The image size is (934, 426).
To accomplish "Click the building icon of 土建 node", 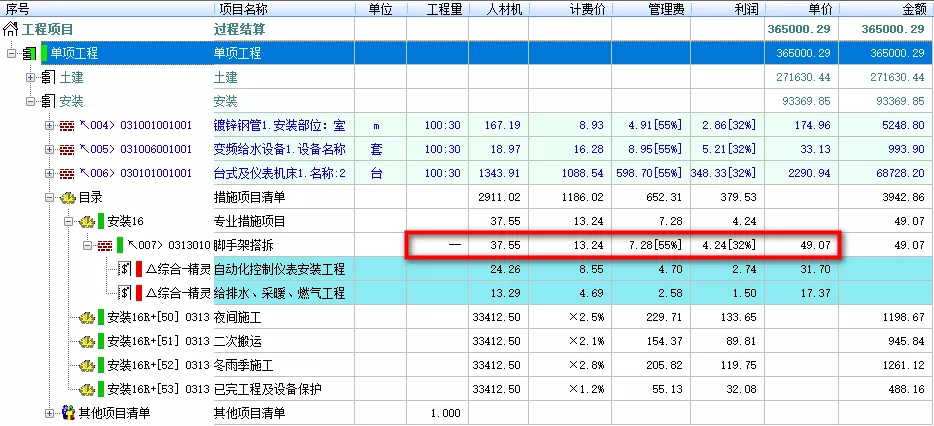I will (47, 77).
